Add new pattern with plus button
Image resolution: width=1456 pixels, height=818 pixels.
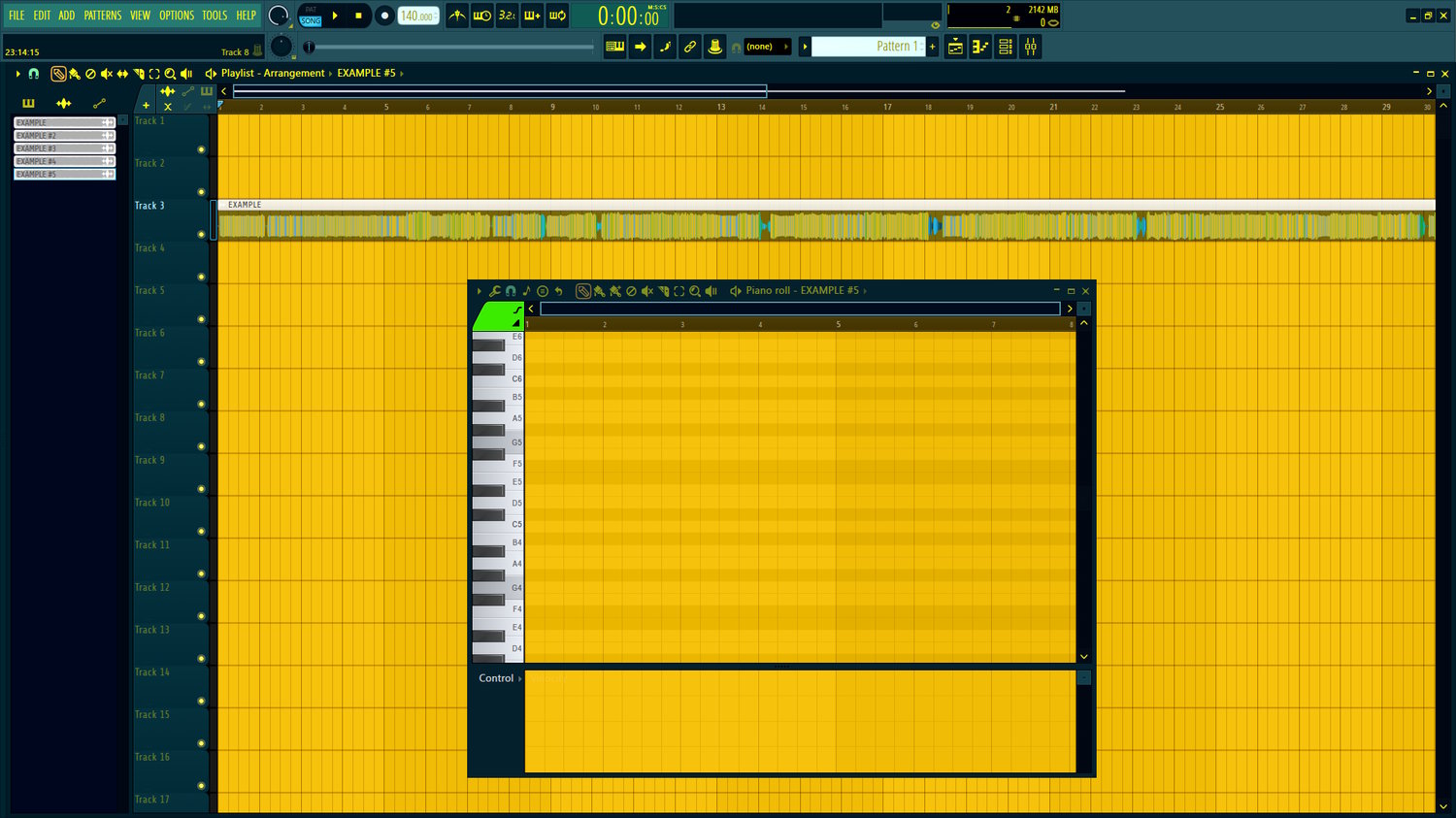point(933,47)
